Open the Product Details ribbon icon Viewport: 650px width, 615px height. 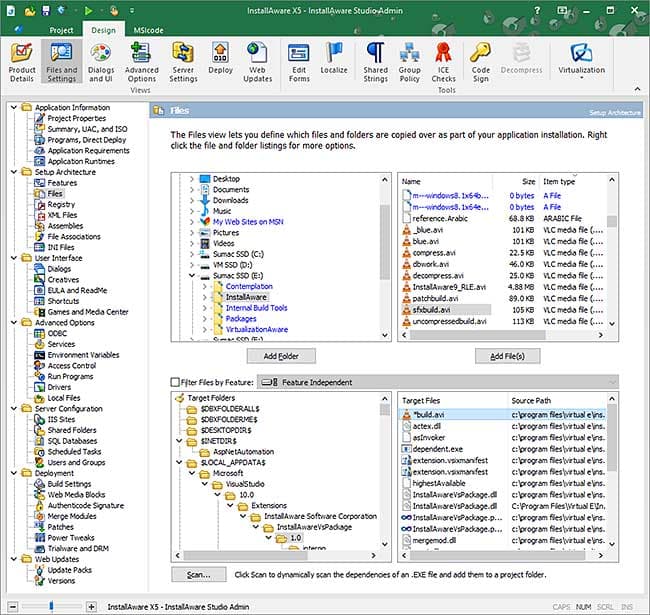coord(22,60)
